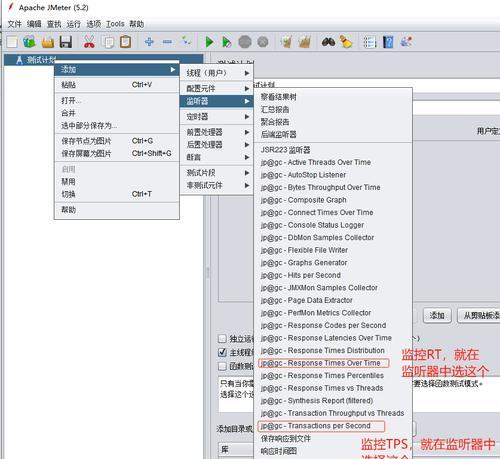The width and height of the screenshot is (500, 459).
Task: Expand the 定时器 submenu
Action: [217, 116]
